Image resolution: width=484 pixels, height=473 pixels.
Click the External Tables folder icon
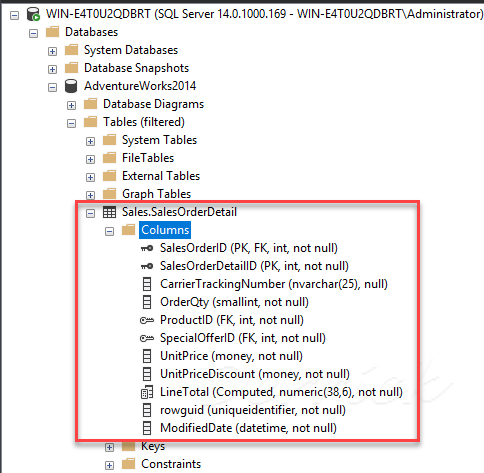pos(109,176)
